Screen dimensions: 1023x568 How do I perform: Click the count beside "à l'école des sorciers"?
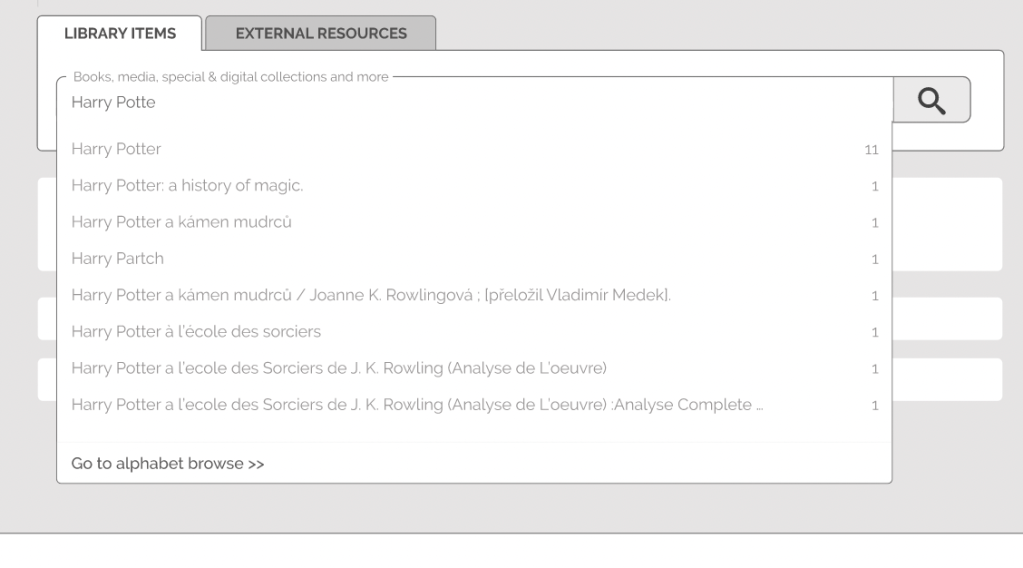875,332
